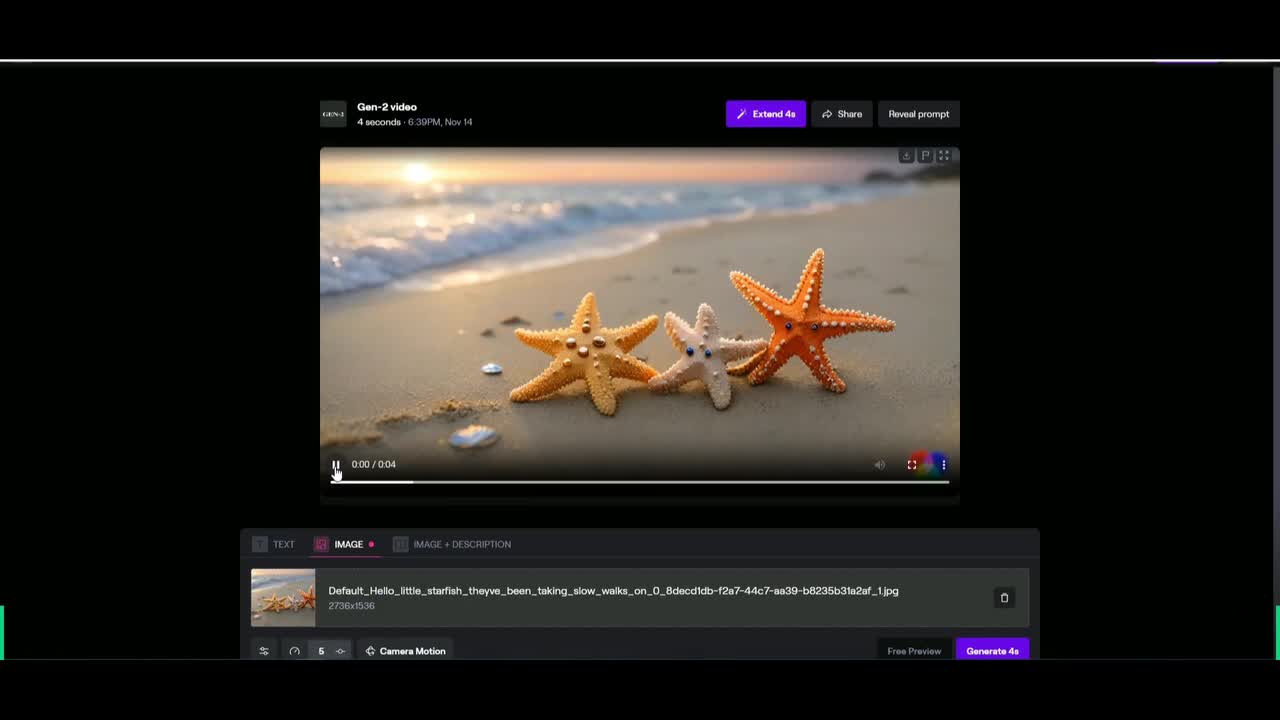Open the Camera Motion options

tap(405, 651)
